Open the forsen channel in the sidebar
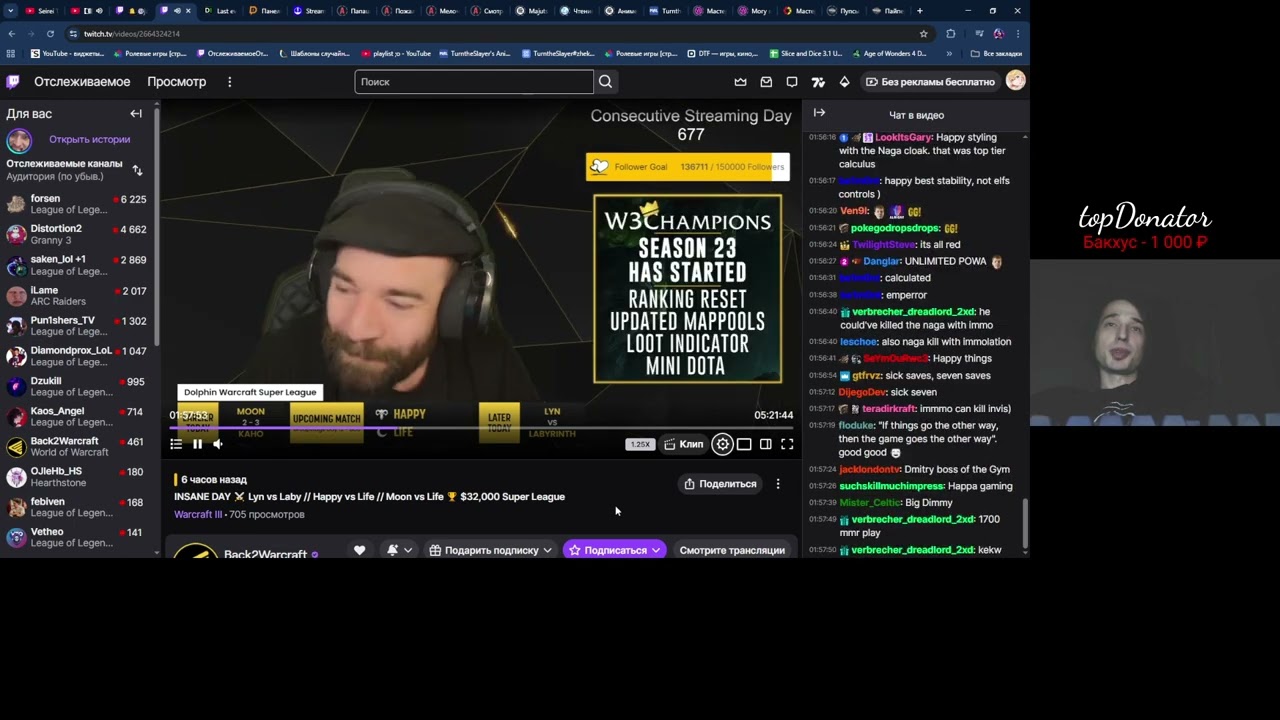The width and height of the screenshot is (1280, 720). 77,204
